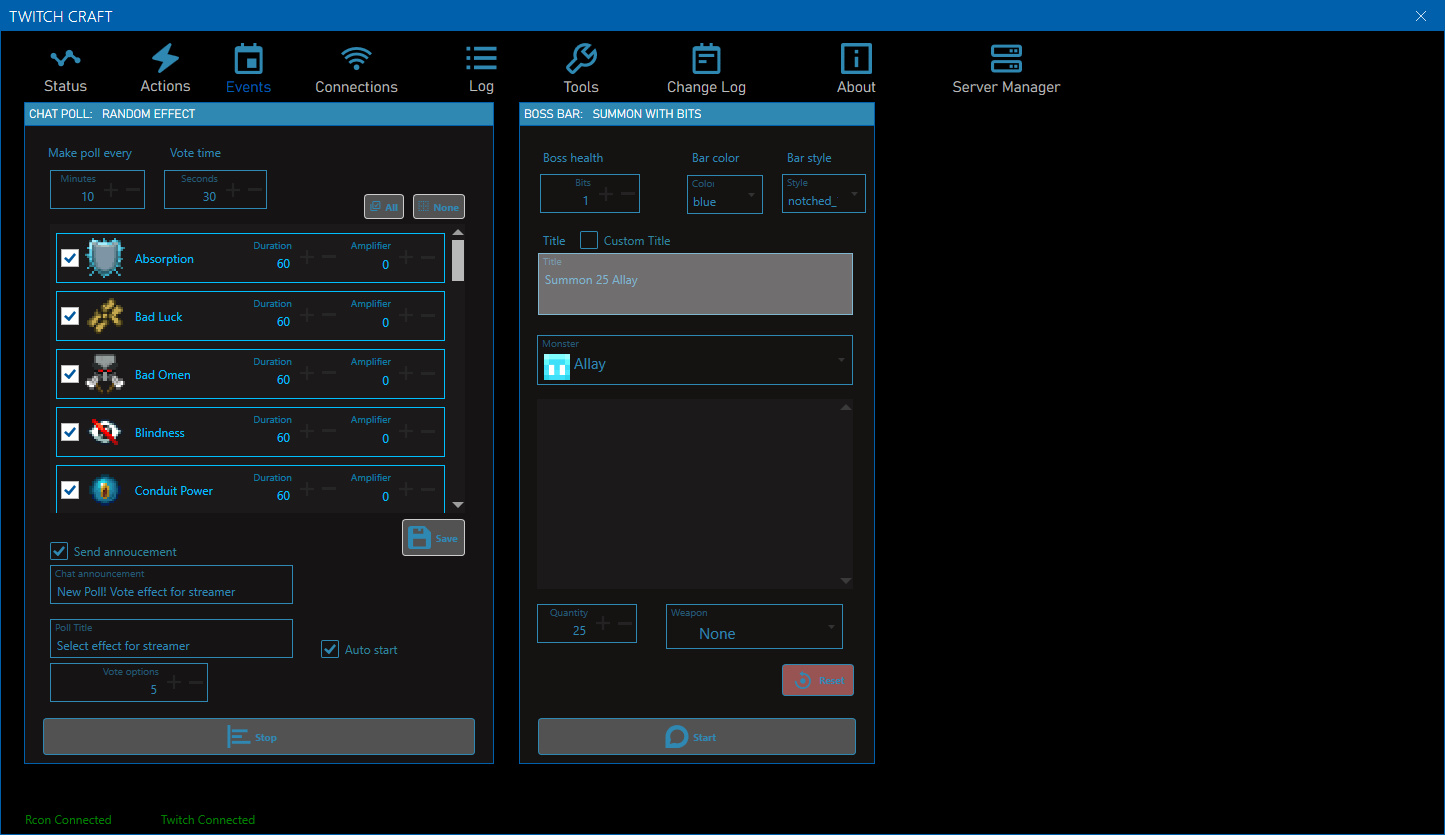Open the Tools wrench icon
Viewport: 1445px width, 835px height.
pyautogui.click(x=581, y=59)
